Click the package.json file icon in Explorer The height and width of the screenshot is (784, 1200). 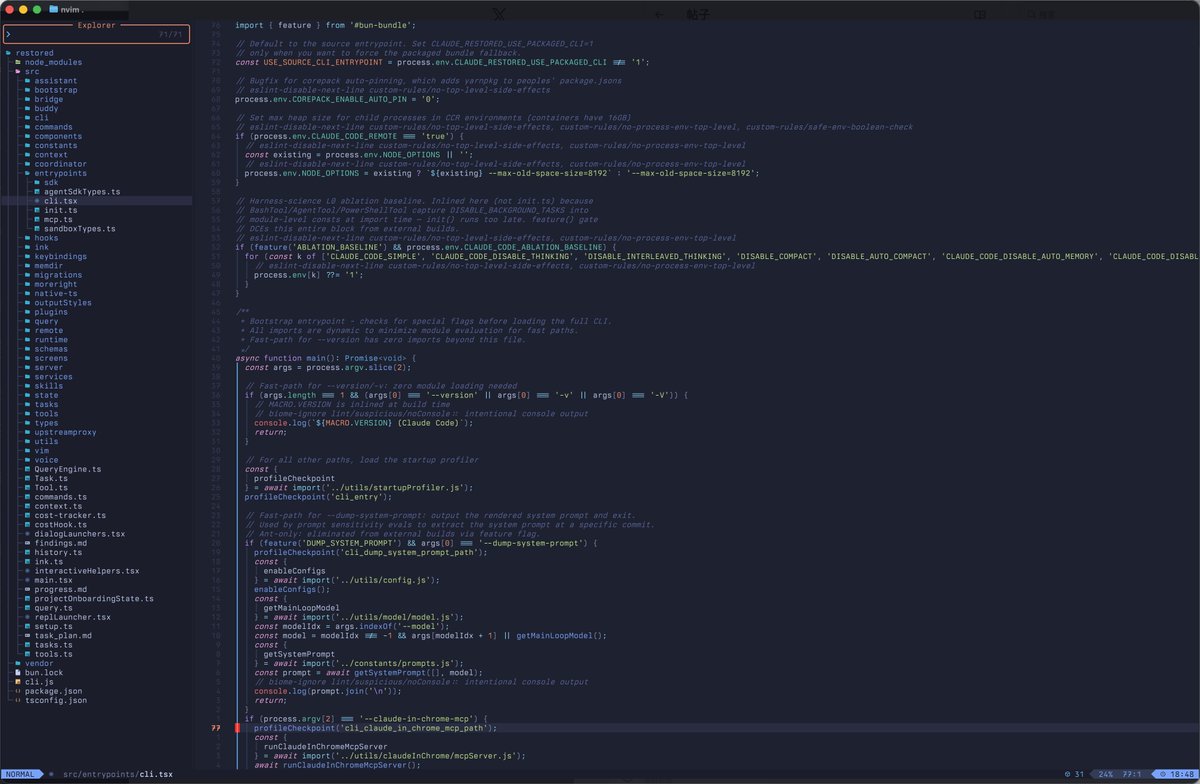(18, 690)
